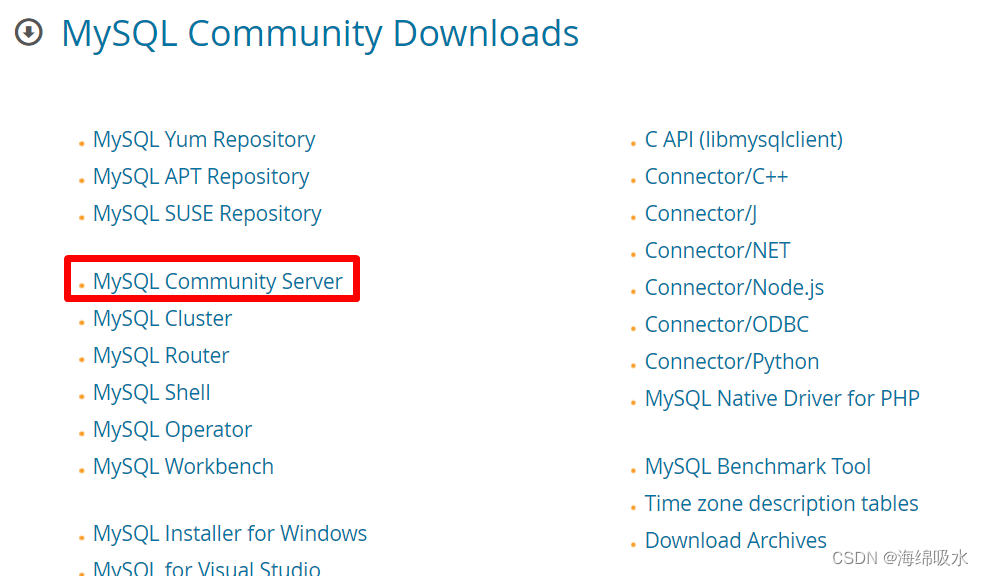Open MySQL Workbench download page

pos(183,467)
